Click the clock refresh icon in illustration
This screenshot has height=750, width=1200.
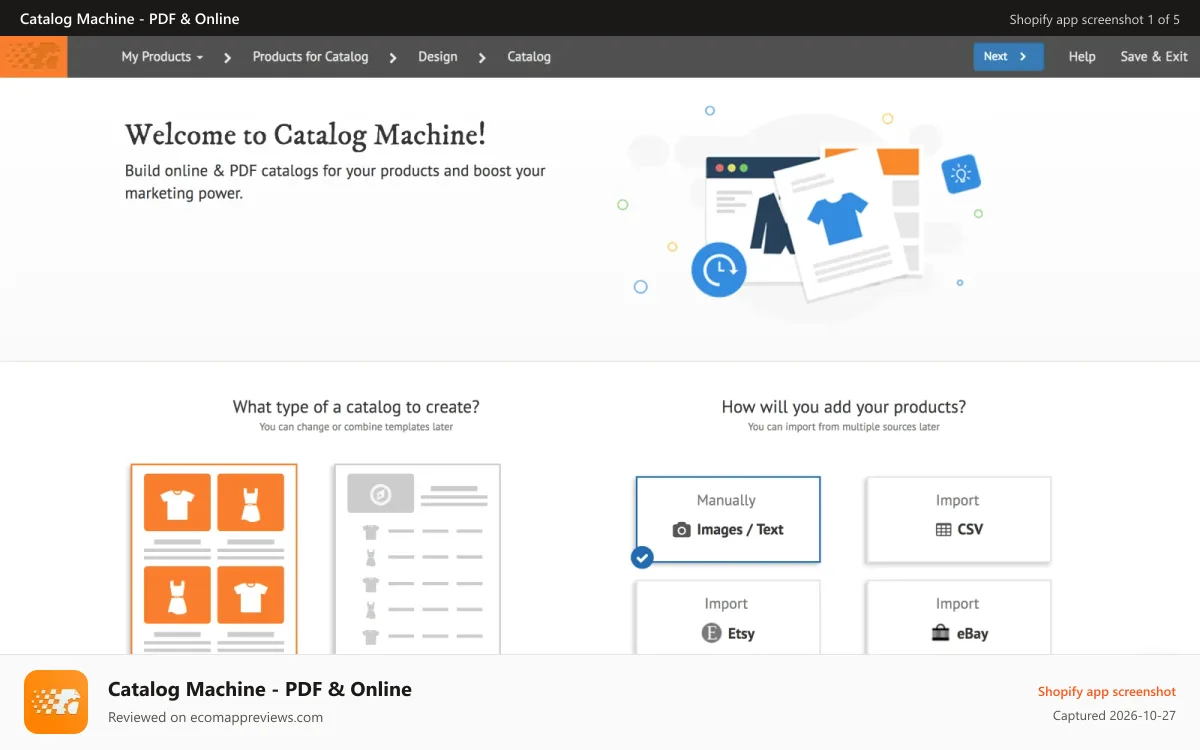718,269
